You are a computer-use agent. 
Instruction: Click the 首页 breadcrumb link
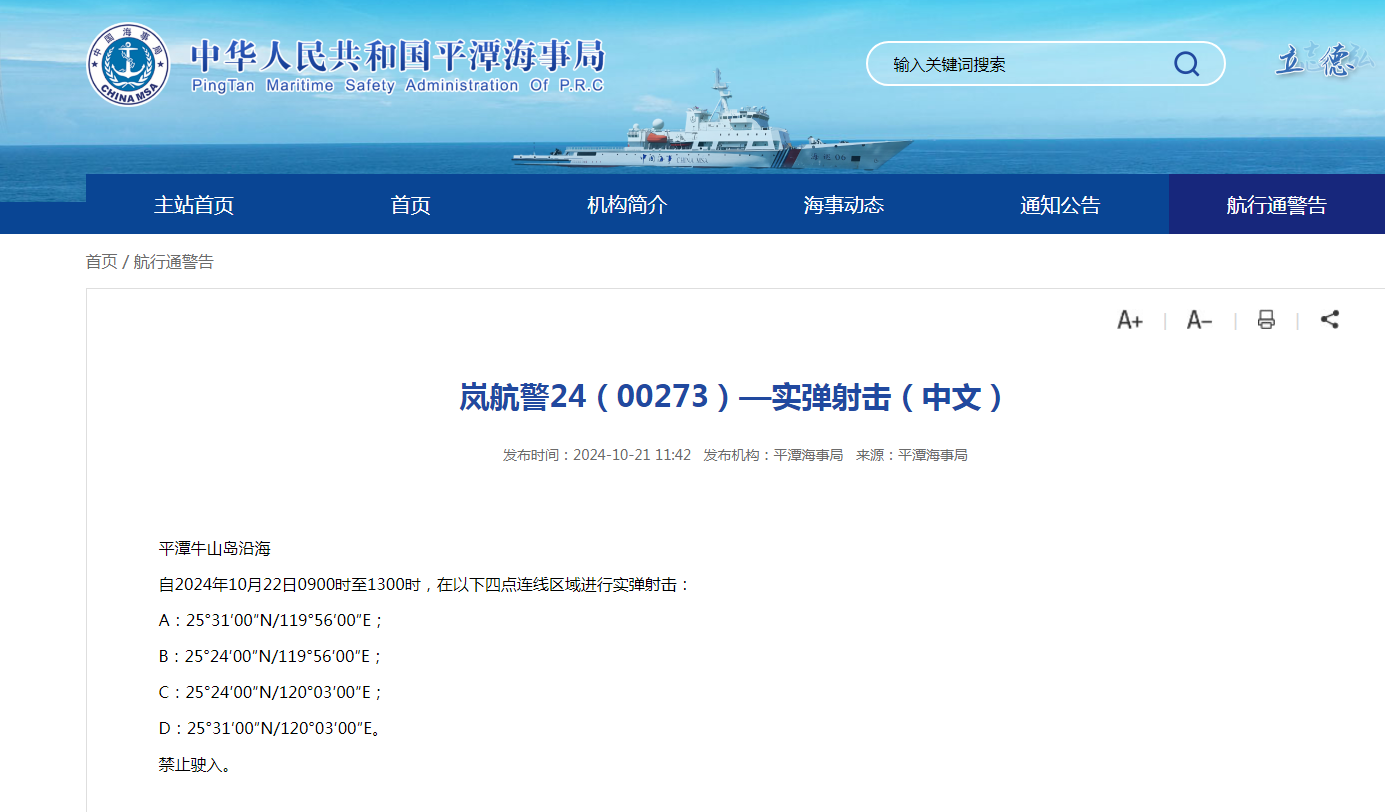click(x=101, y=262)
